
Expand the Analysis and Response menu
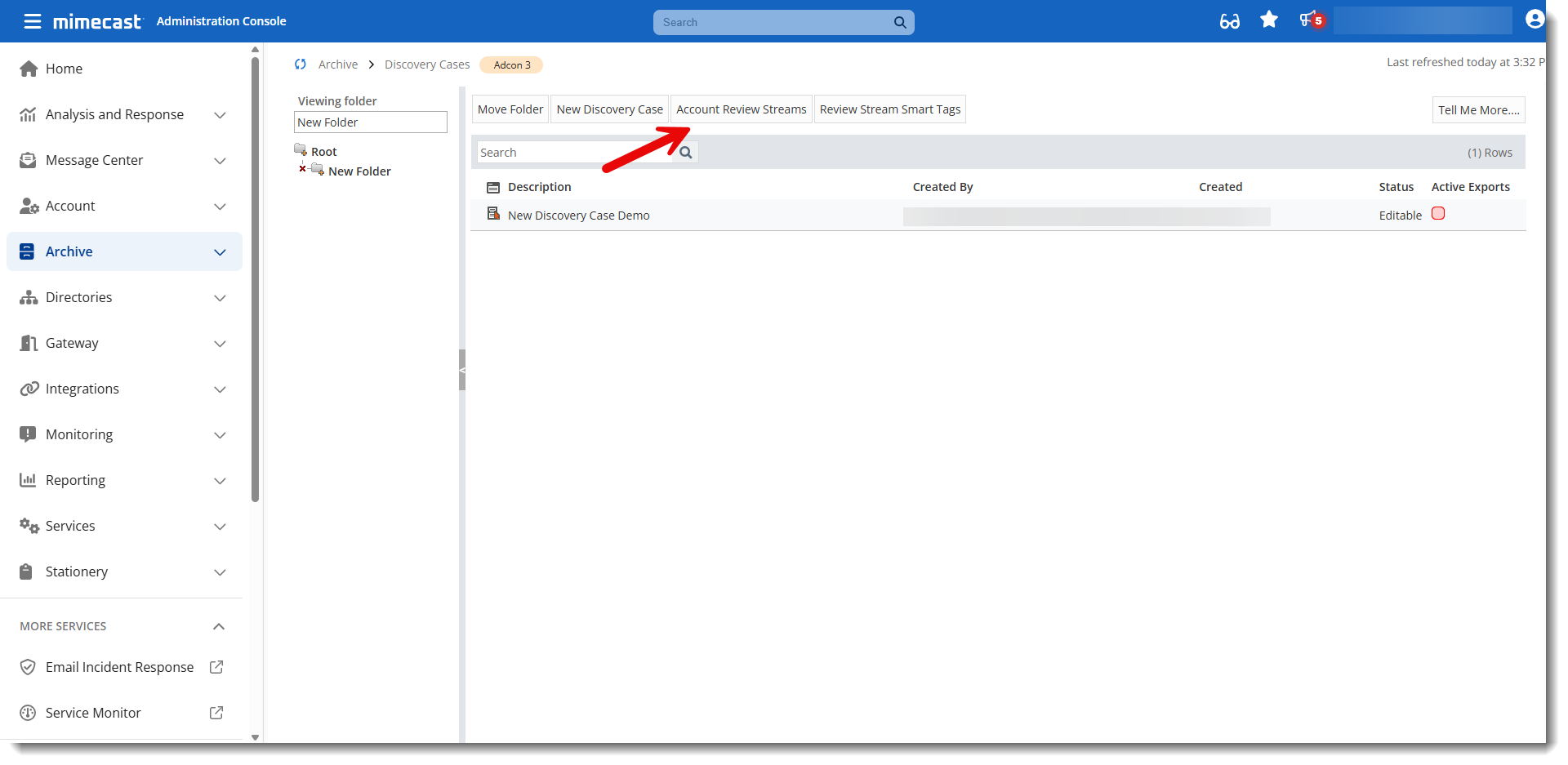220,115
